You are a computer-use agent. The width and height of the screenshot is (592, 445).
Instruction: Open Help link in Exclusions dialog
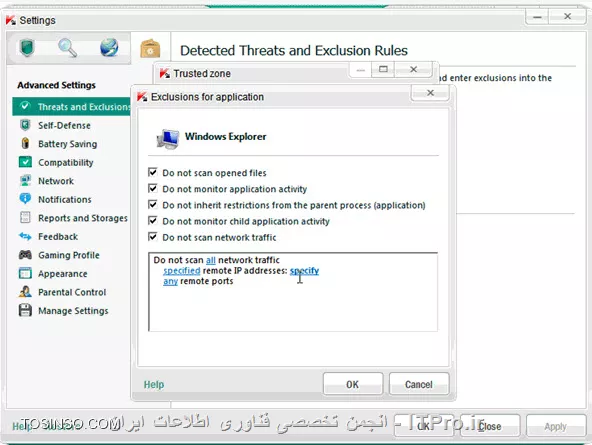tap(154, 385)
